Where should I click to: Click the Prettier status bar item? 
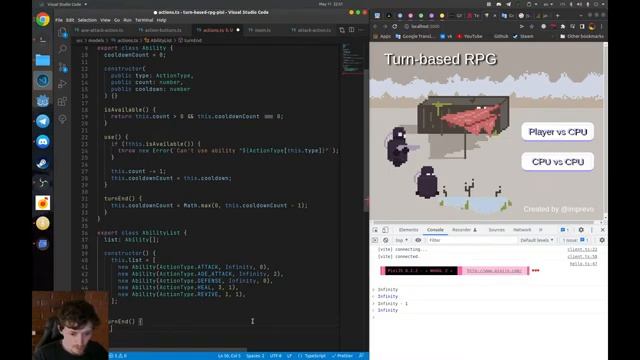pos(342,356)
